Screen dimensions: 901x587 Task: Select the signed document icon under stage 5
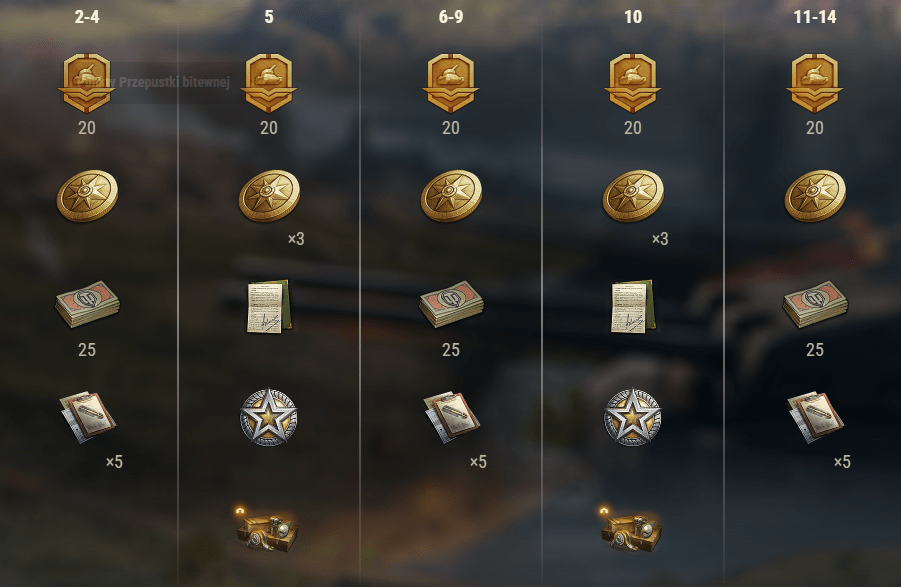pos(269,306)
